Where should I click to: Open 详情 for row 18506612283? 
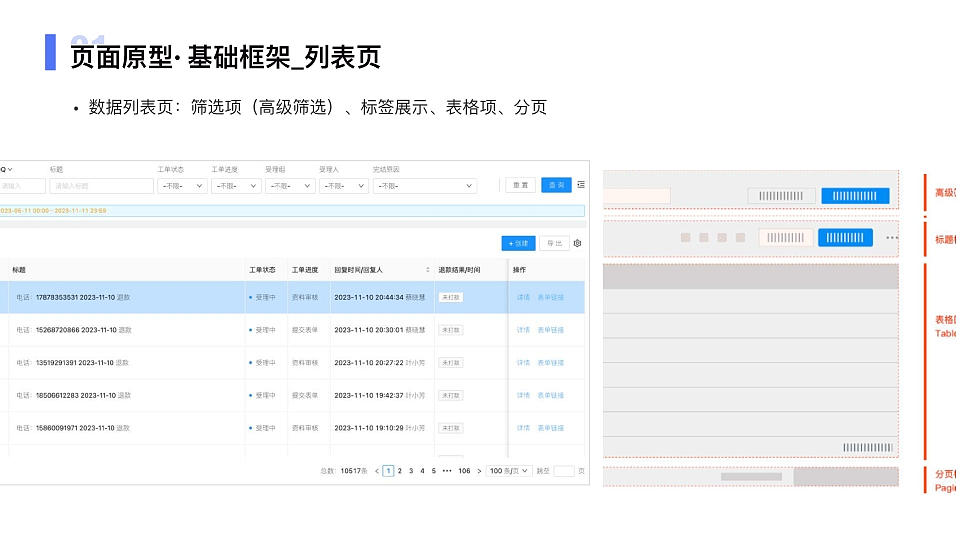(523, 396)
